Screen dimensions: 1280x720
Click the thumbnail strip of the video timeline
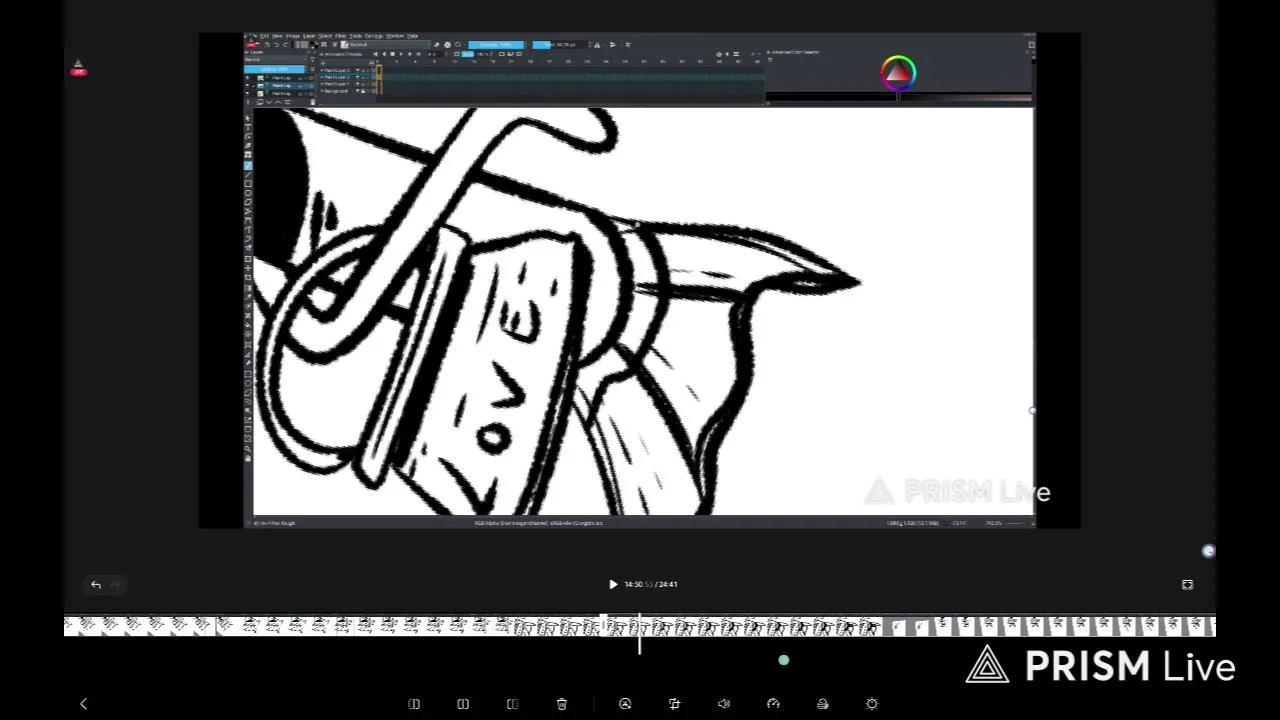640,627
